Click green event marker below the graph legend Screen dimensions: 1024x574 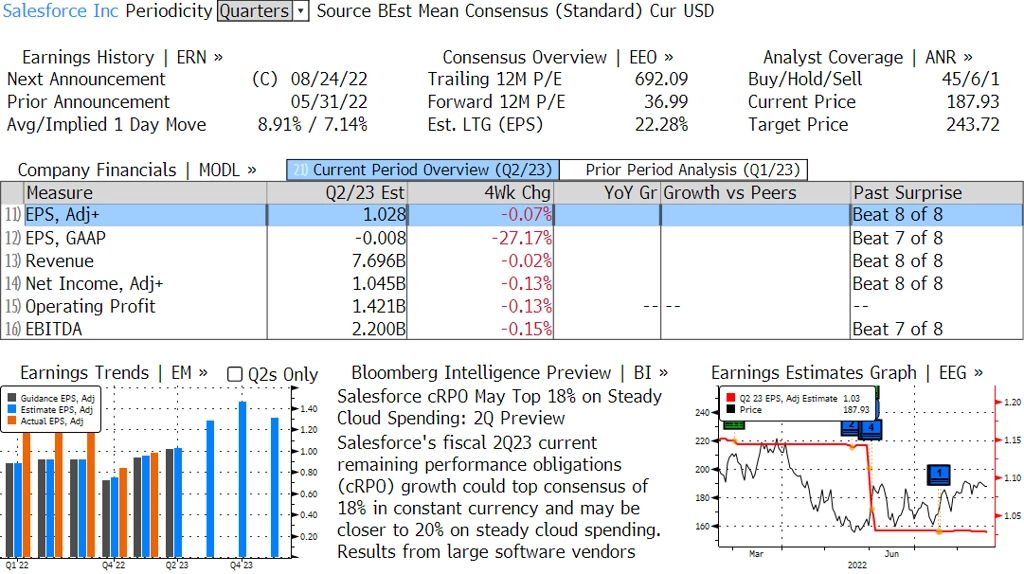pyautogui.click(x=734, y=424)
